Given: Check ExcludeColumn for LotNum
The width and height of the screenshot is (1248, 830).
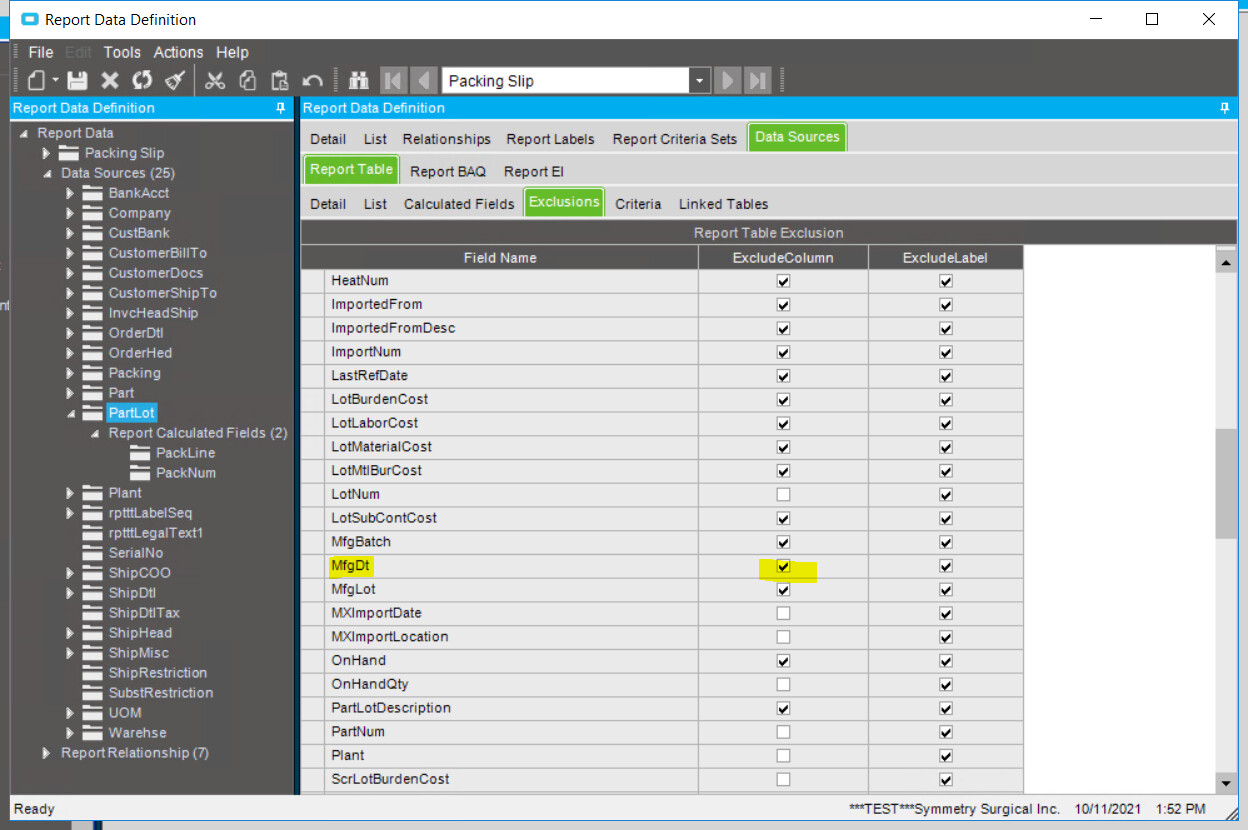Looking at the screenshot, I should point(783,494).
